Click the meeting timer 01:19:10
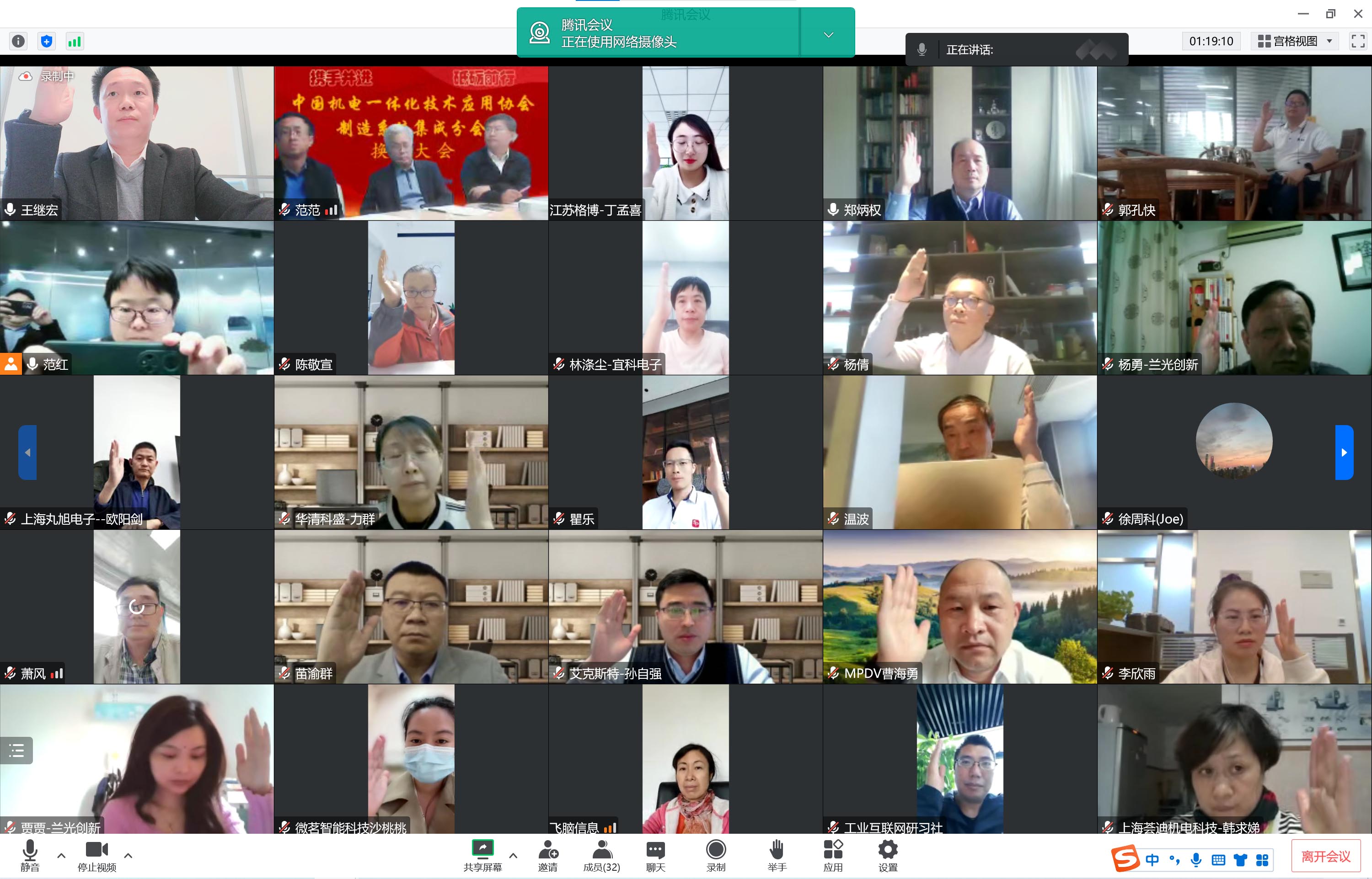Image resolution: width=1372 pixels, height=879 pixels. tap(1211, 41)
